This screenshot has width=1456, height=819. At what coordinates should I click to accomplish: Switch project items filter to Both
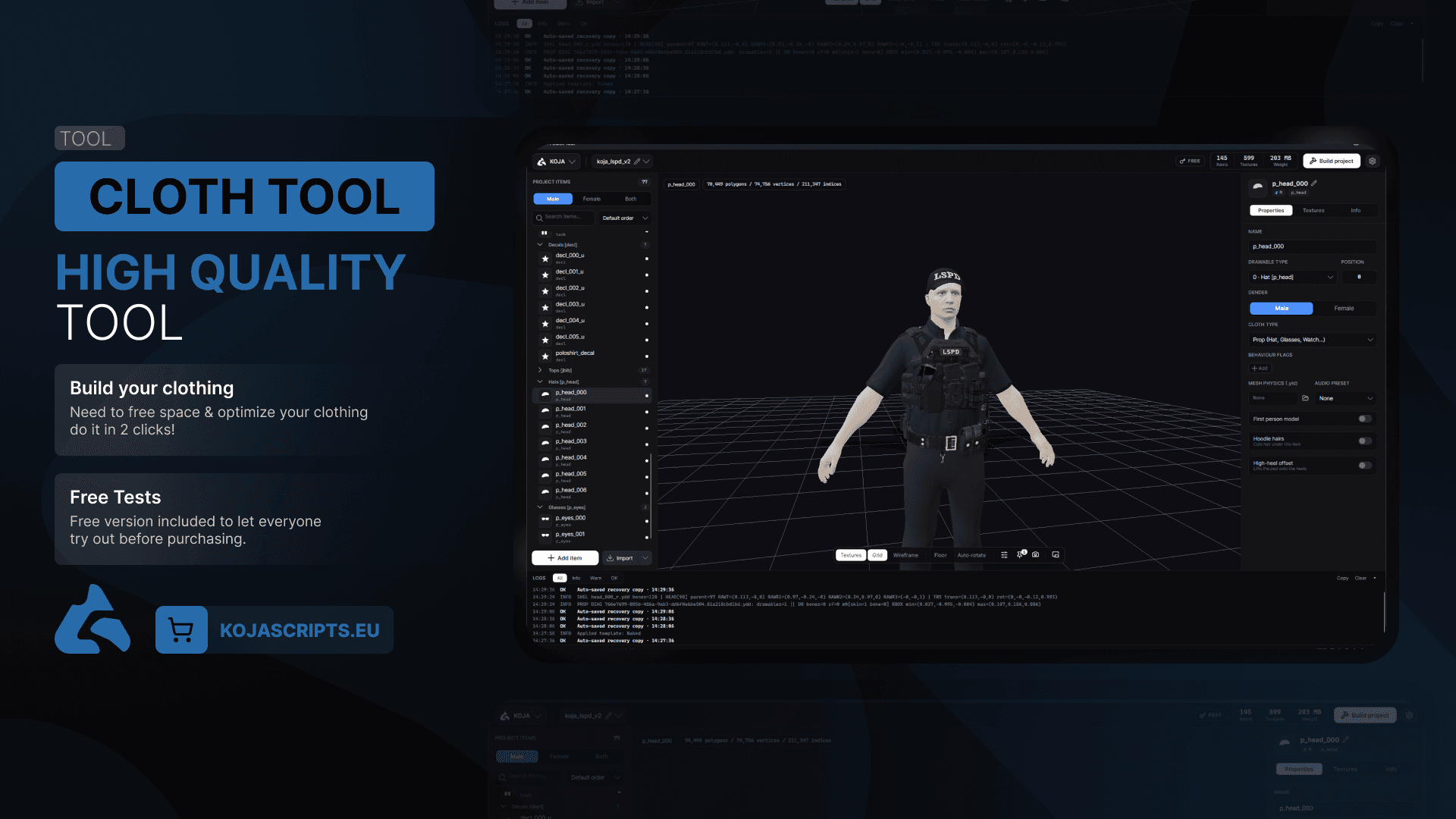(x=631, y=199)
